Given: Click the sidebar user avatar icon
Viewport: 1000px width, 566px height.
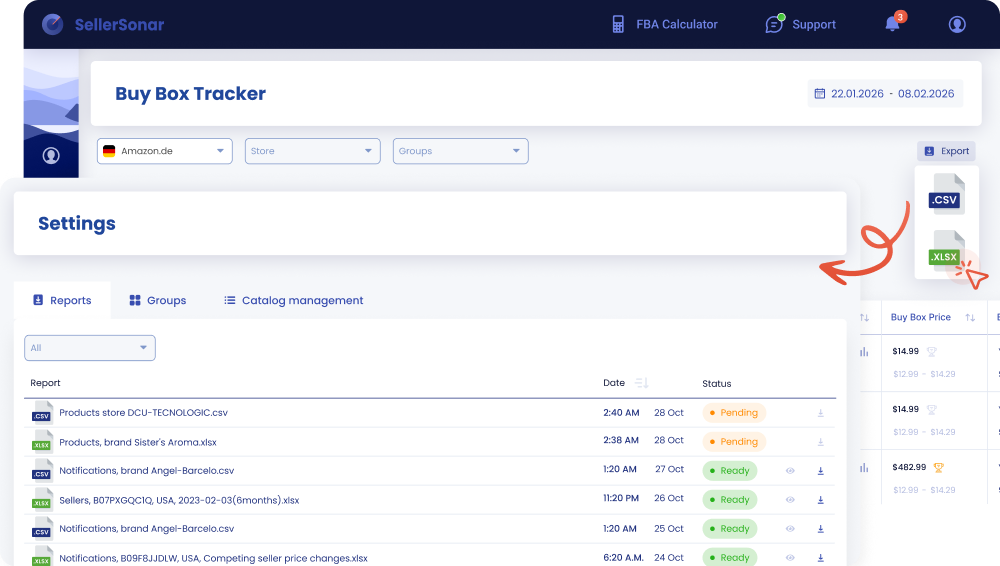Looking at the screenshot, I should 51,155.
